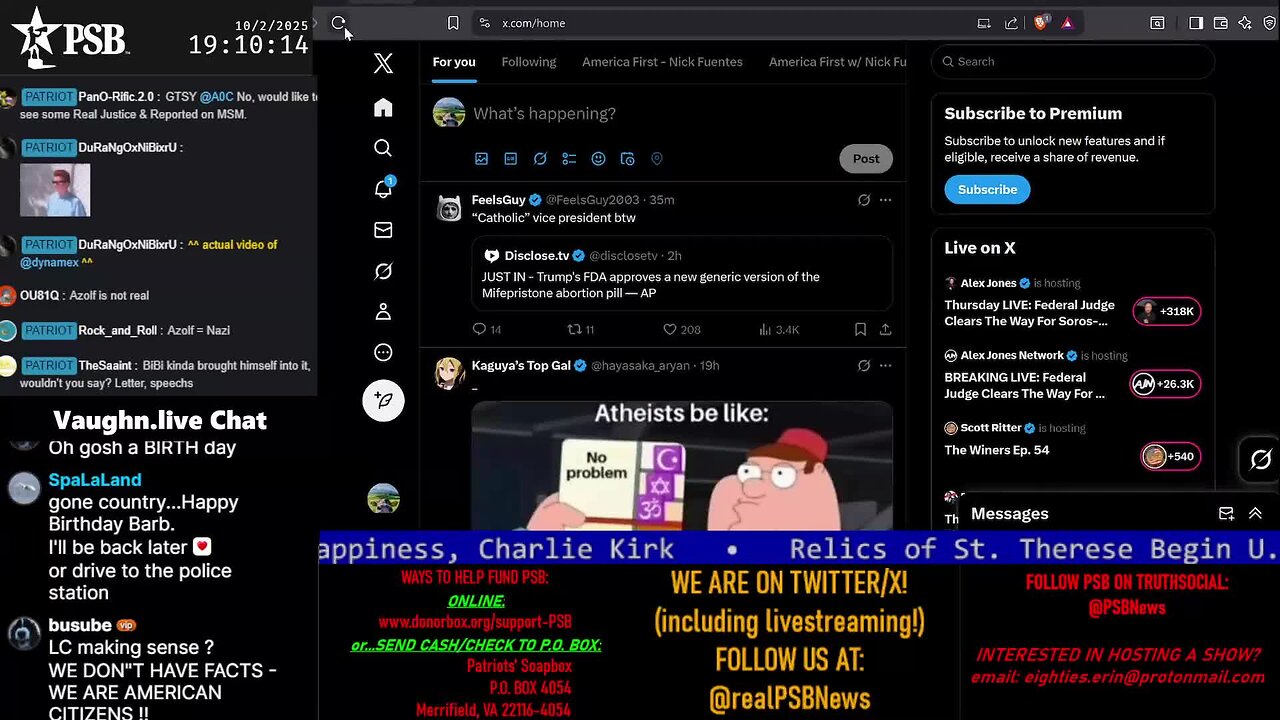1280x720 pixels.
Task: Open the site settings icon beside x.com/home
Action: pos(484,23)
